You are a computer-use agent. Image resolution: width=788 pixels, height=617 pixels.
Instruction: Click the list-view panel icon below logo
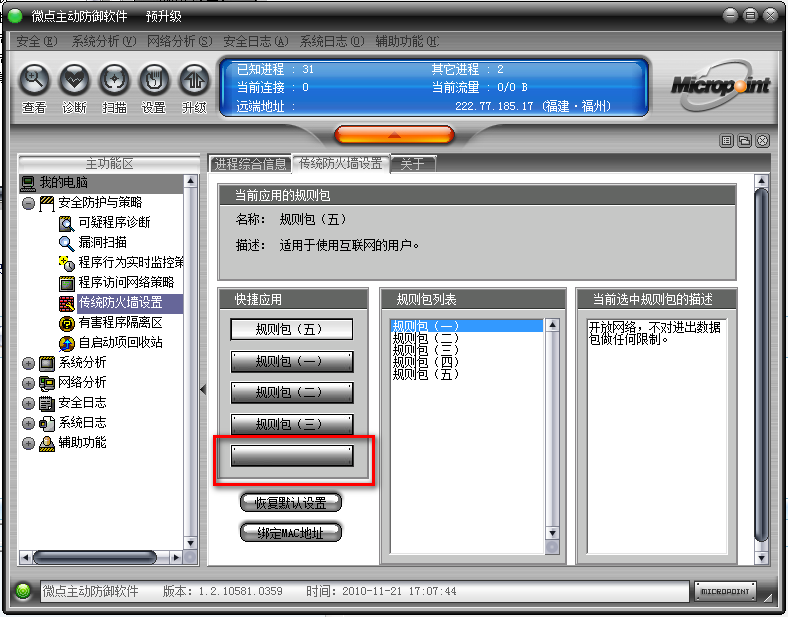coord(726,141)
